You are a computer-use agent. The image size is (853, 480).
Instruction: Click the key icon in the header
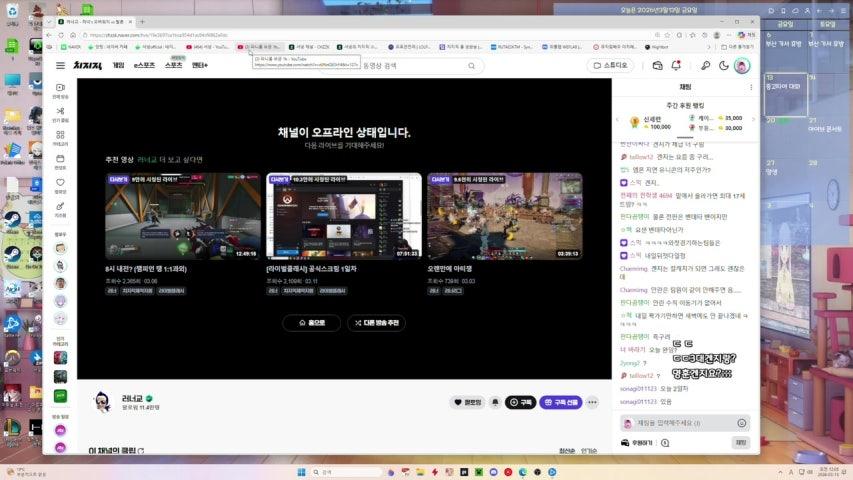(x=705, y=65)
